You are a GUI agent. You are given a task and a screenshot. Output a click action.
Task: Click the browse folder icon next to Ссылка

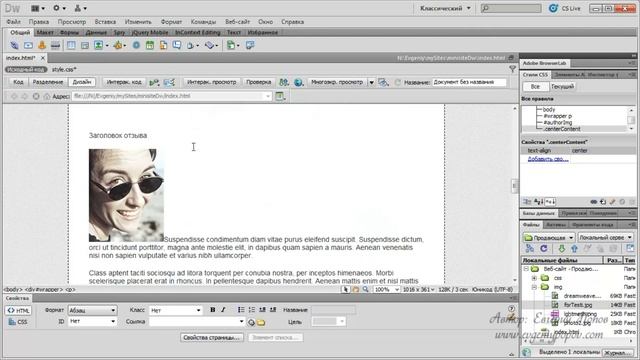pos(261,322)
